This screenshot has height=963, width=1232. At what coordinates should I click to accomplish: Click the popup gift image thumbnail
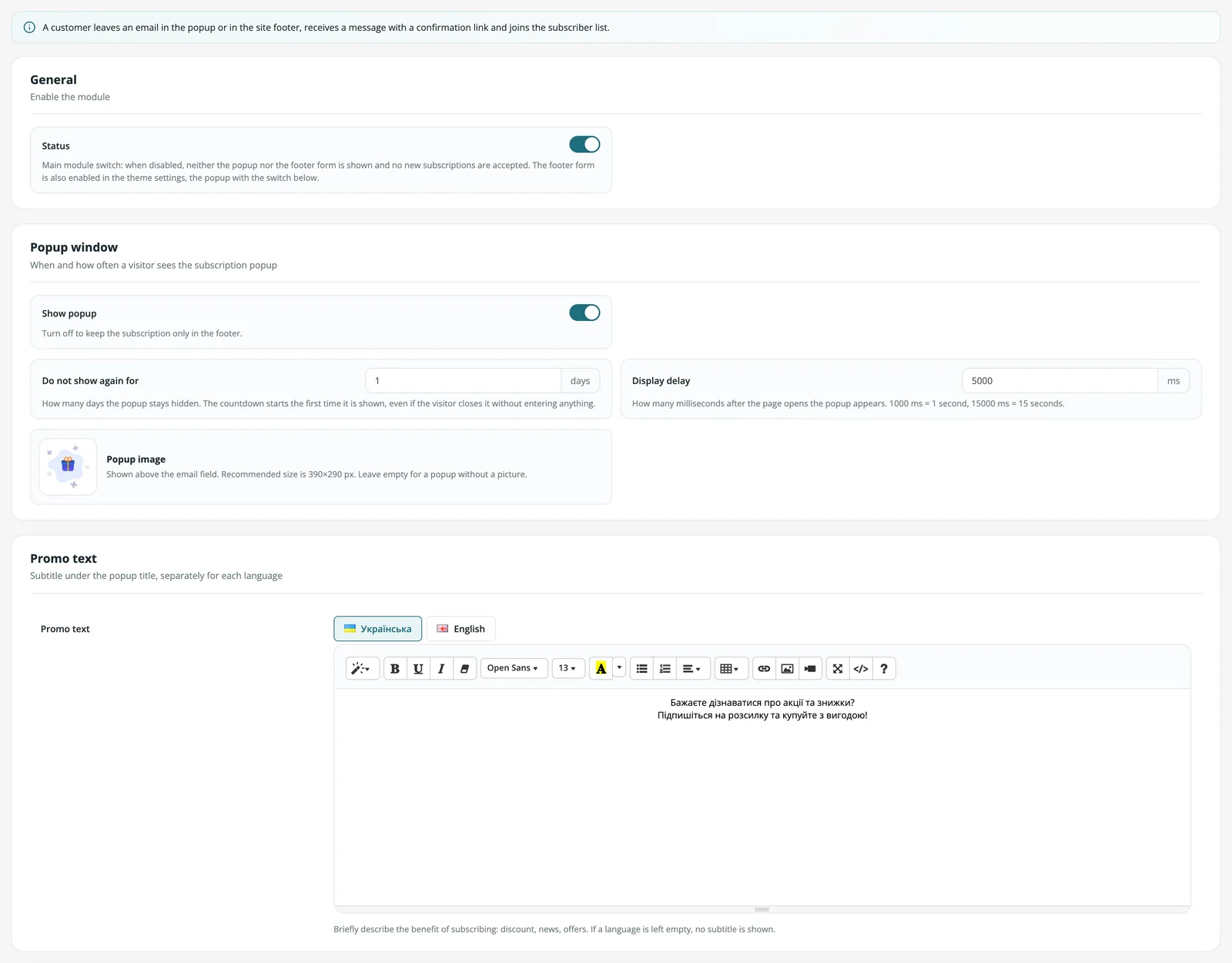[68, 466]
